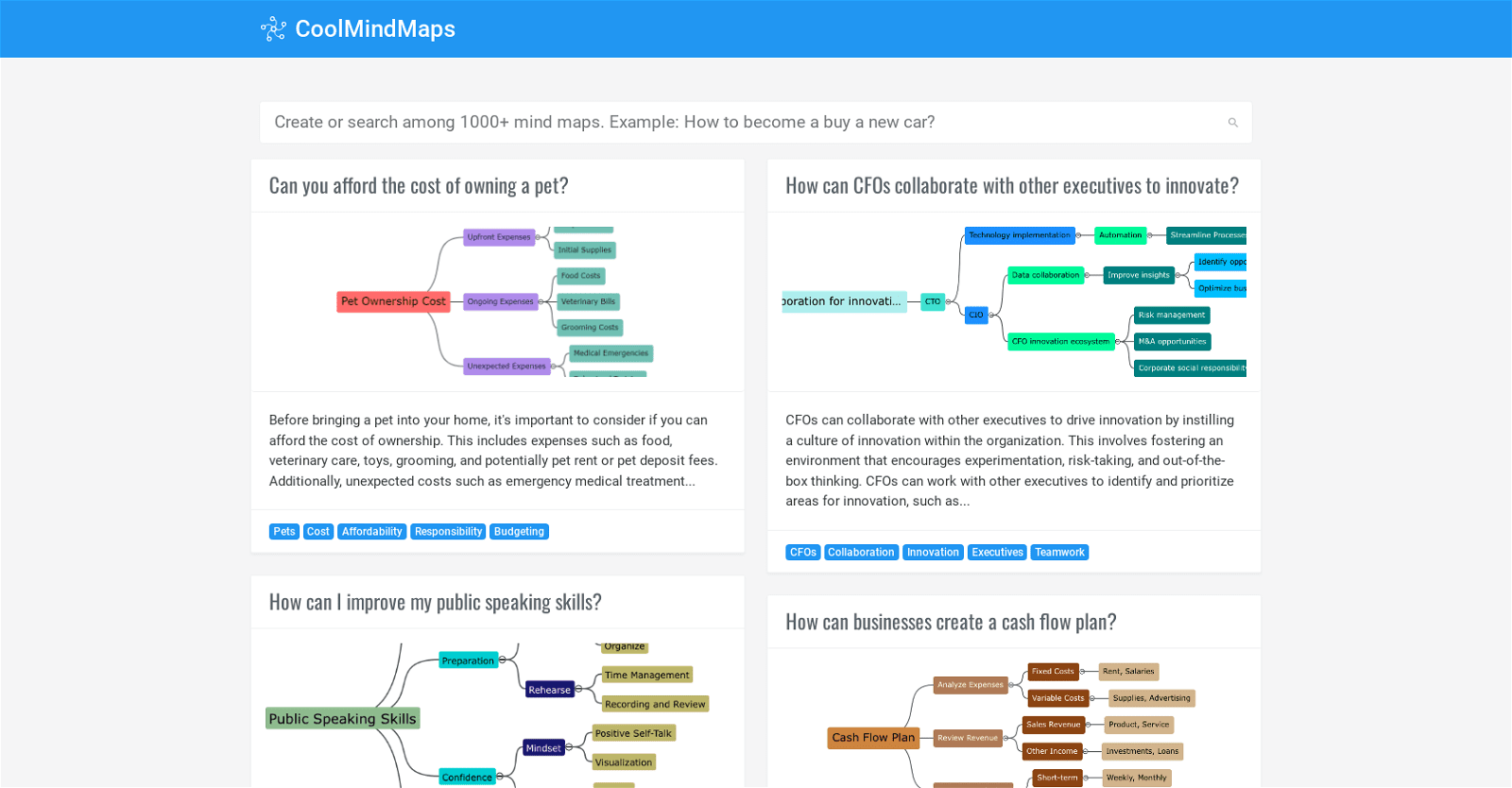Select the Pets tag
Viewport: 1512px width, 788px height.
(283, 531)
